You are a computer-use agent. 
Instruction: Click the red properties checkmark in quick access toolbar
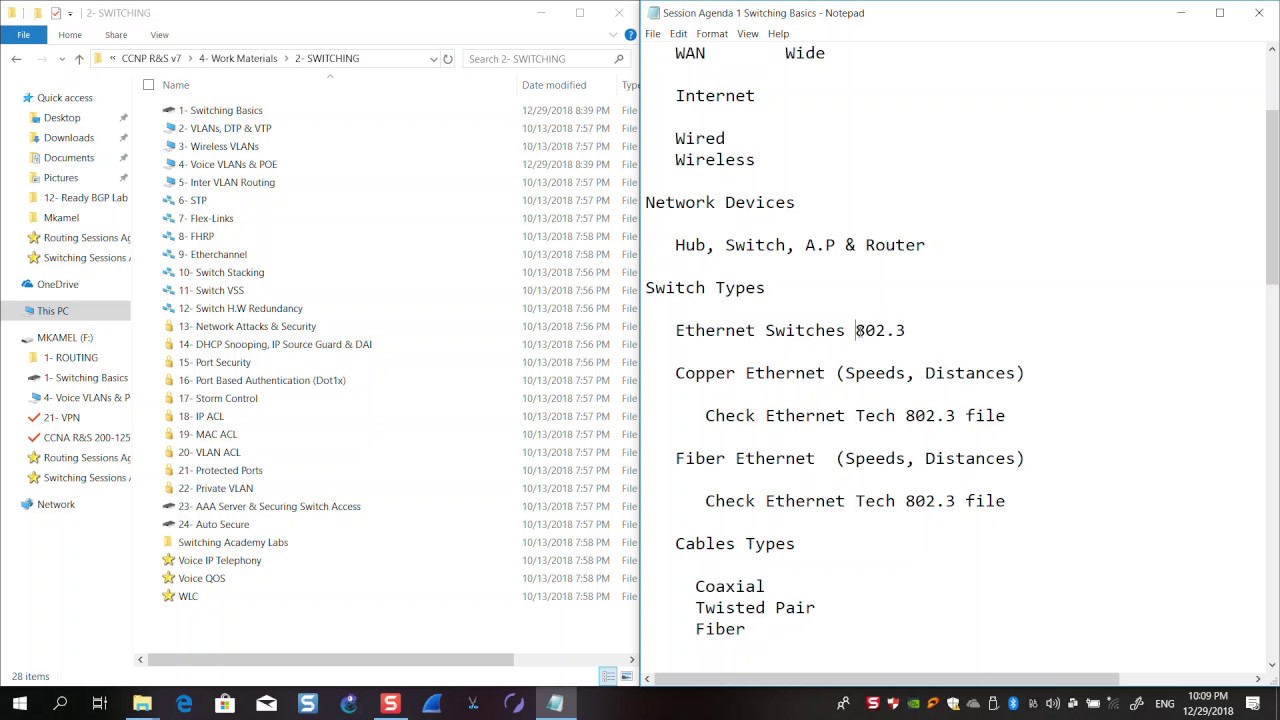click(56, 13)
